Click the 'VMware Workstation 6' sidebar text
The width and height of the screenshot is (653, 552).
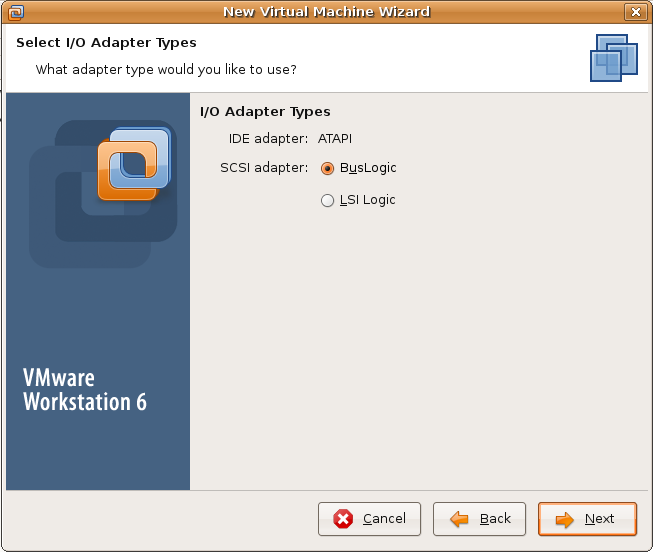pyautogui.click(x=85, y=390)
